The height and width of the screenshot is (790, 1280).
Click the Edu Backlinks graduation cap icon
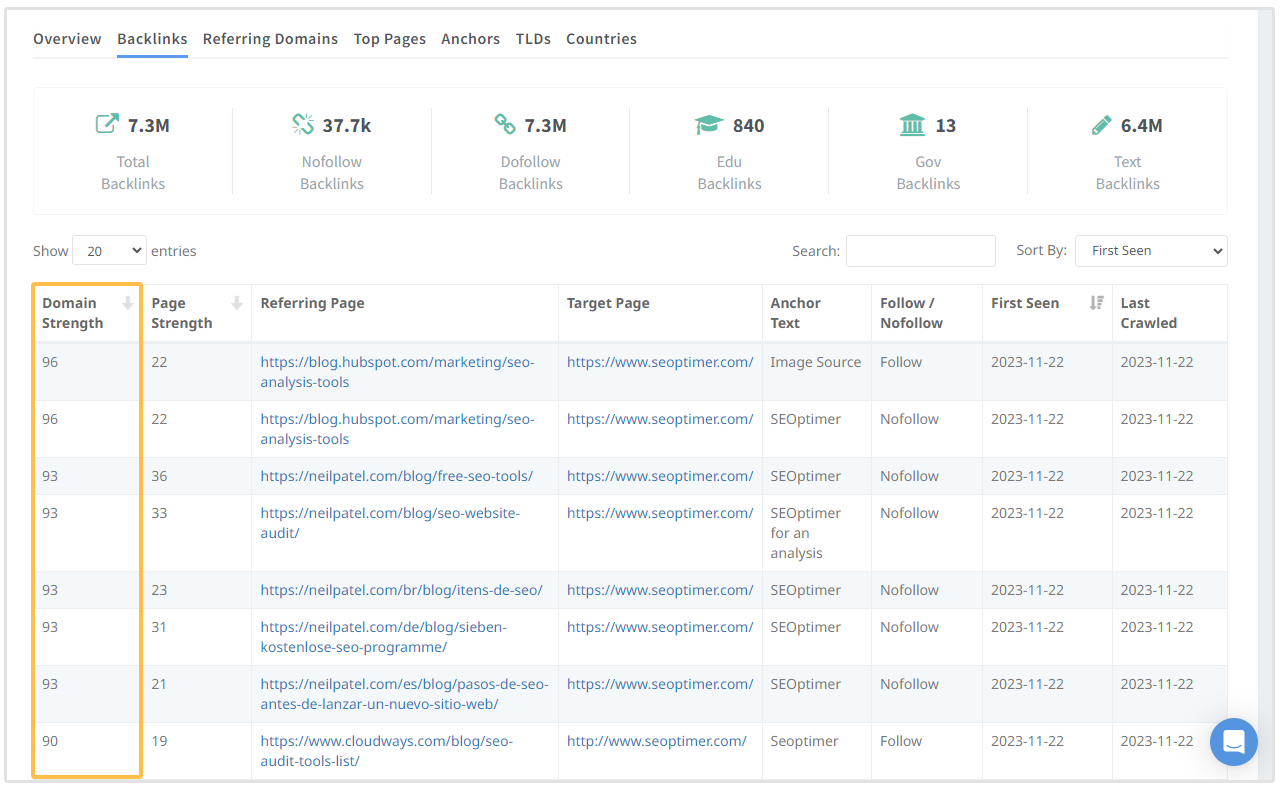pos(709,125)
